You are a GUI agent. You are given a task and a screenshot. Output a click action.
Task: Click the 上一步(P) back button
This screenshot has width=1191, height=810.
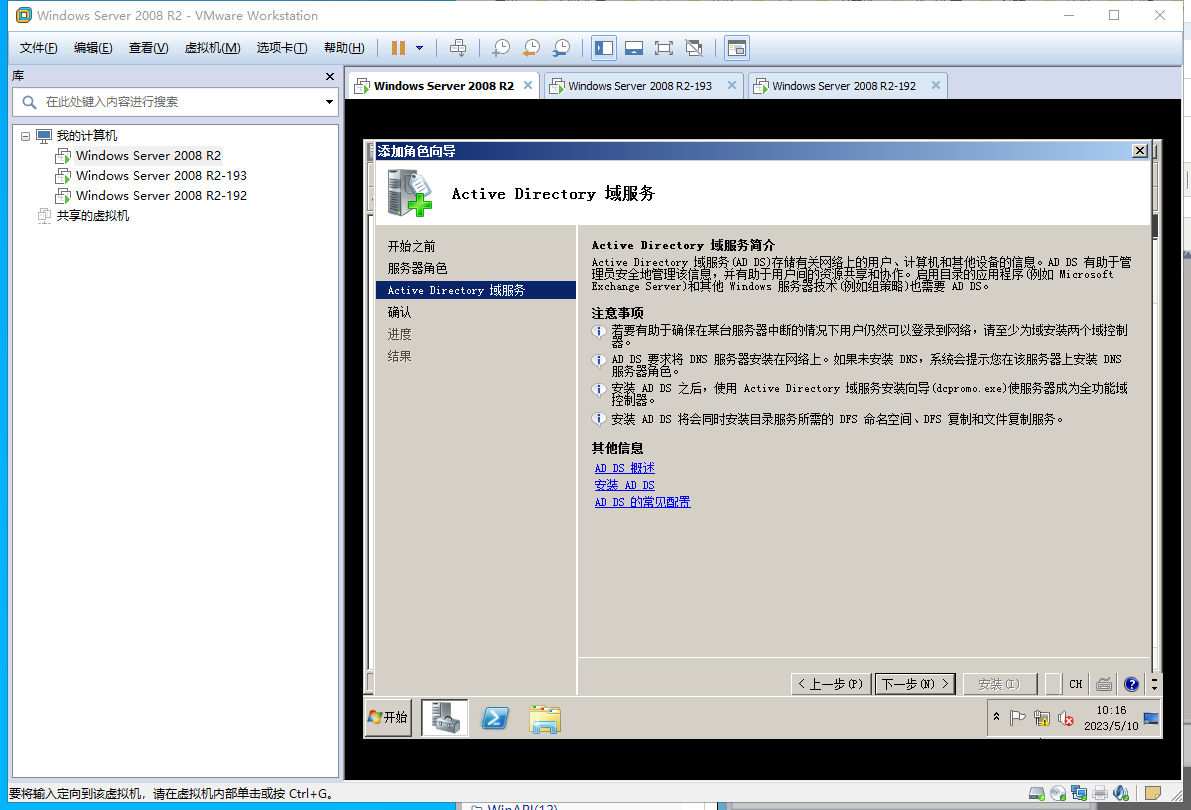(831, 684)
